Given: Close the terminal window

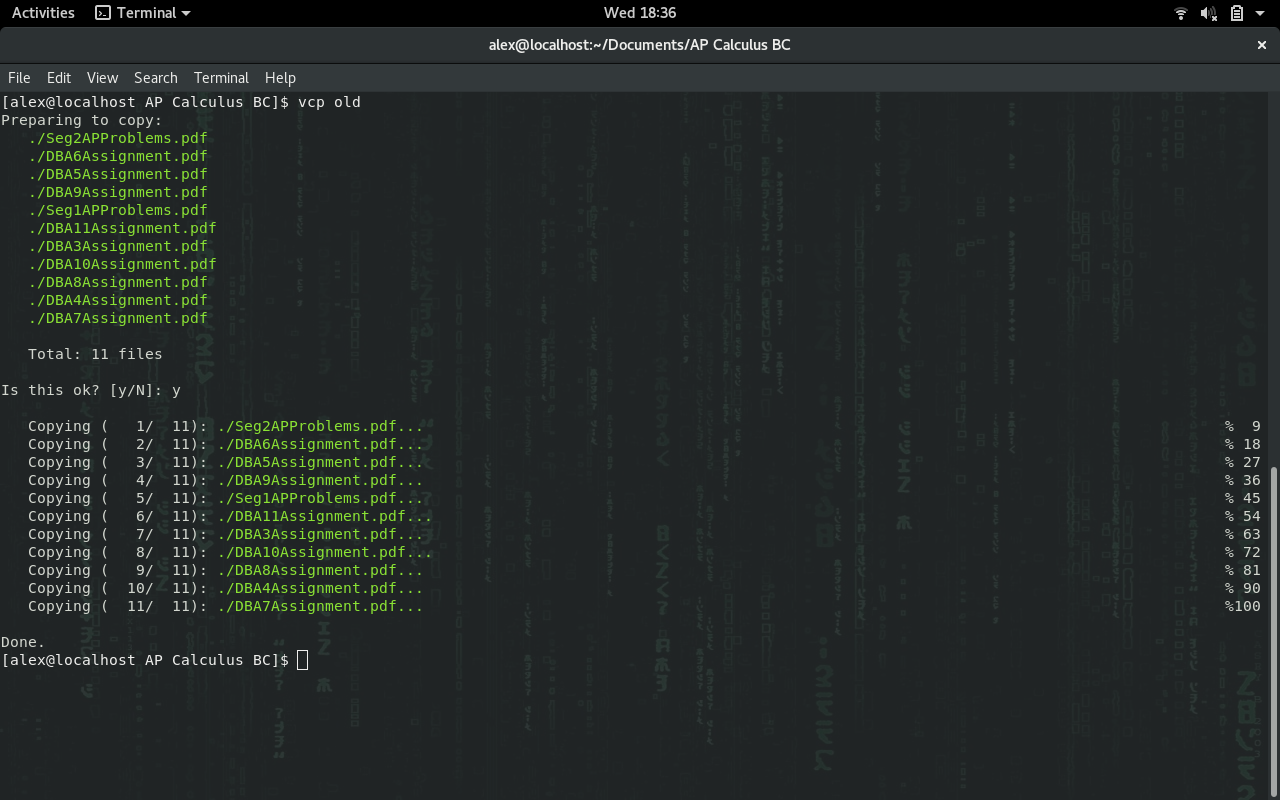Looking at the screenshot, I should click(x=1262, y=45).
